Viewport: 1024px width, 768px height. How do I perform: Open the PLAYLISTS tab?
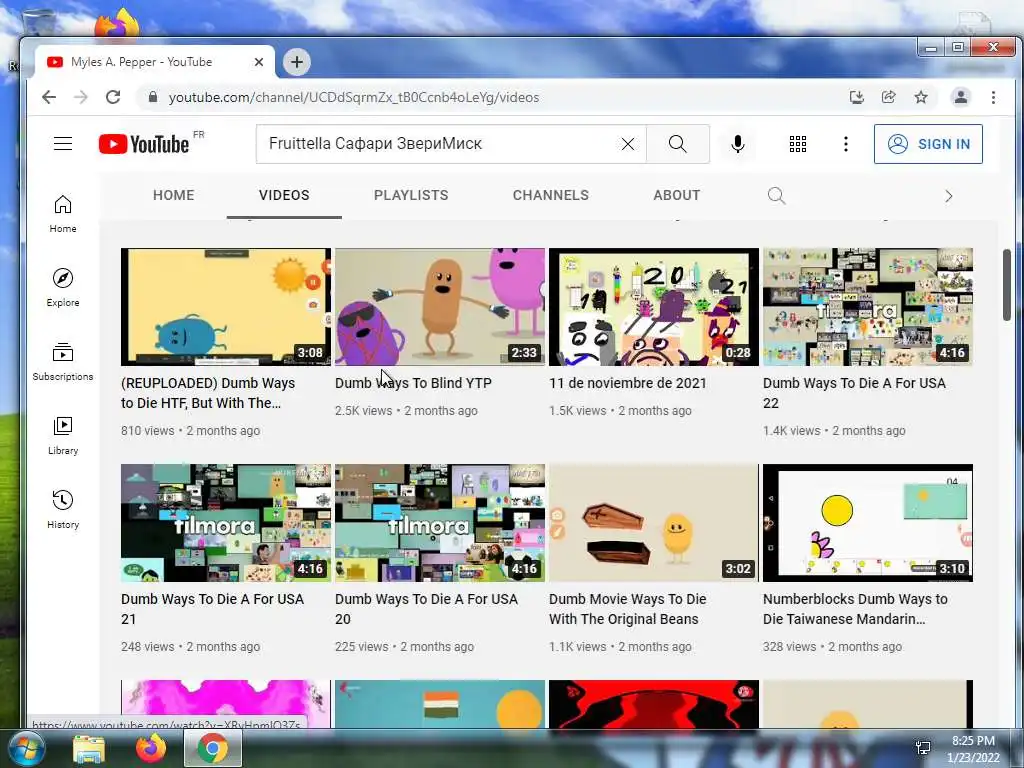(411, 195)
